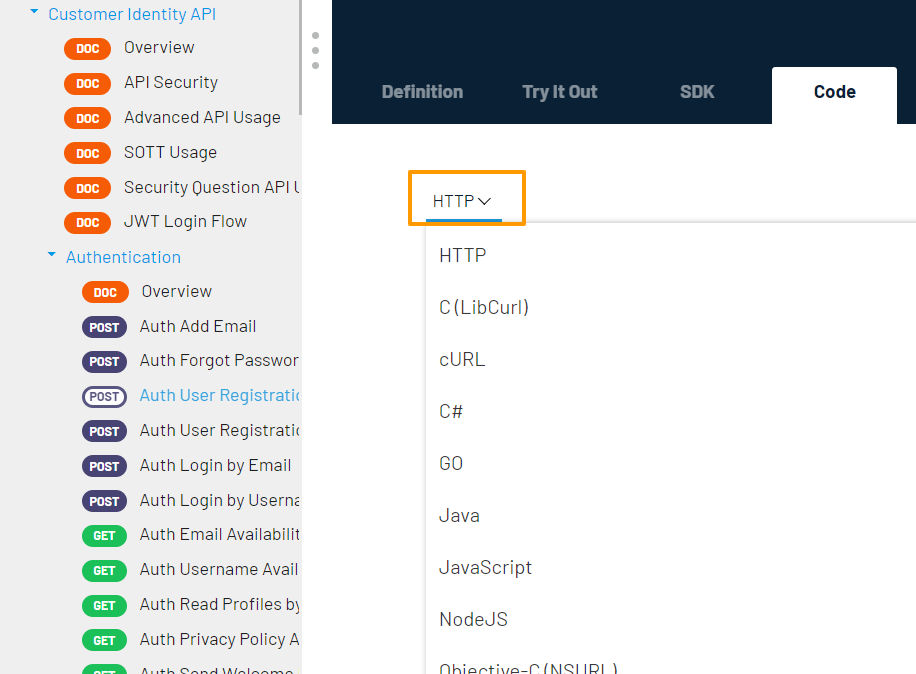Open the Advanced API Usage doc link
The height and width of the screenshot is (674, 916).
tap(202, 118)
